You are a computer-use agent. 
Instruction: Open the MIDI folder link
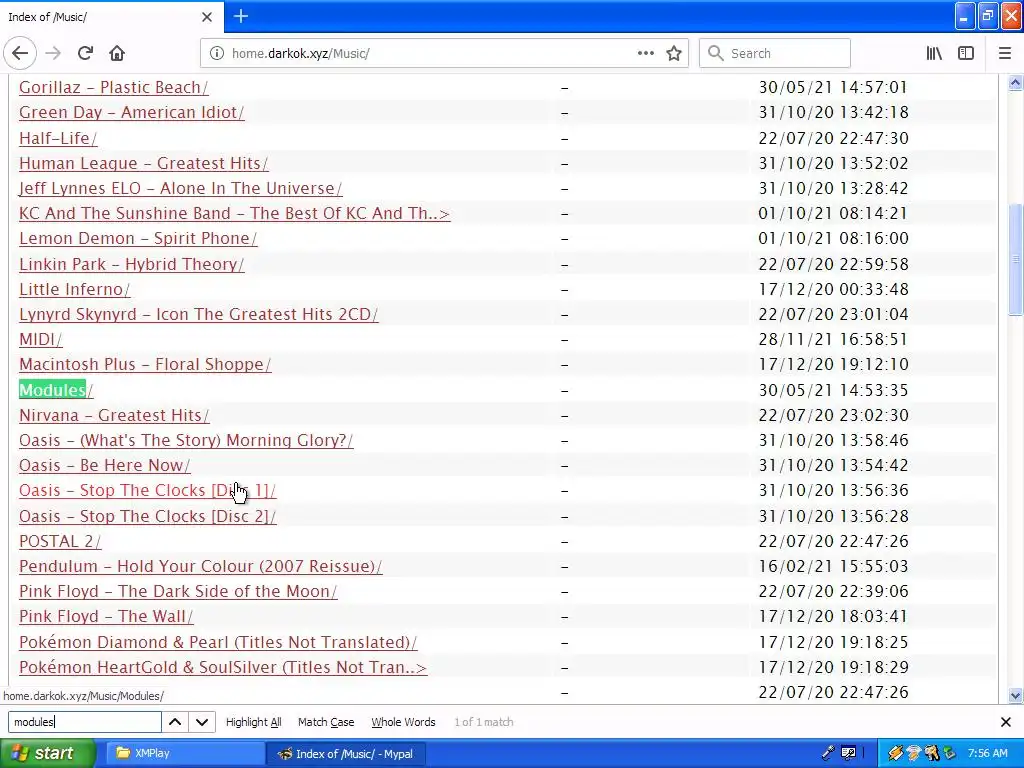click(40, 340)
